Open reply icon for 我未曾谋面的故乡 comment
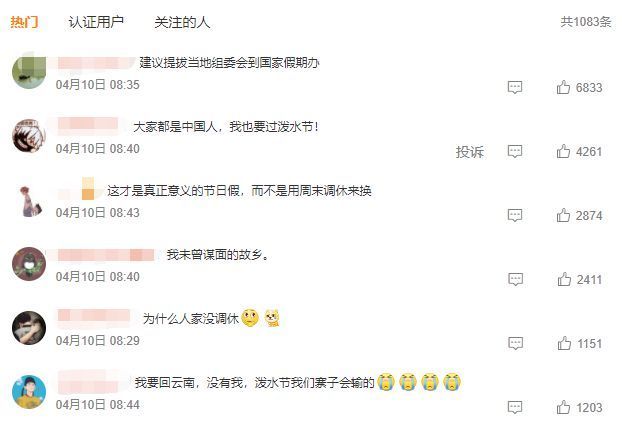The height and width of the screenshot is (425, 622). [x=515, y=279]
